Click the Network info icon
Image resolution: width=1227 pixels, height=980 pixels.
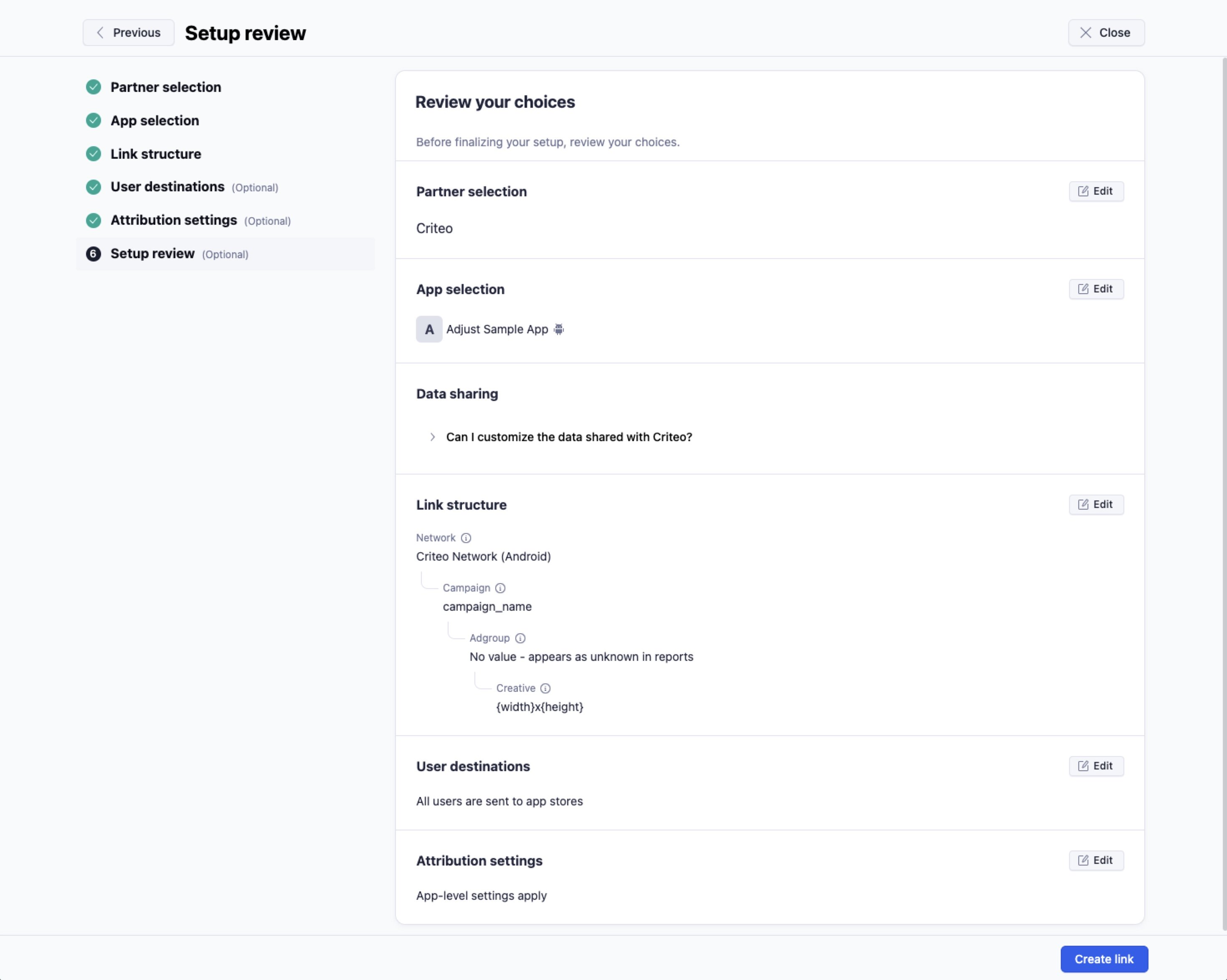point(466,538)
